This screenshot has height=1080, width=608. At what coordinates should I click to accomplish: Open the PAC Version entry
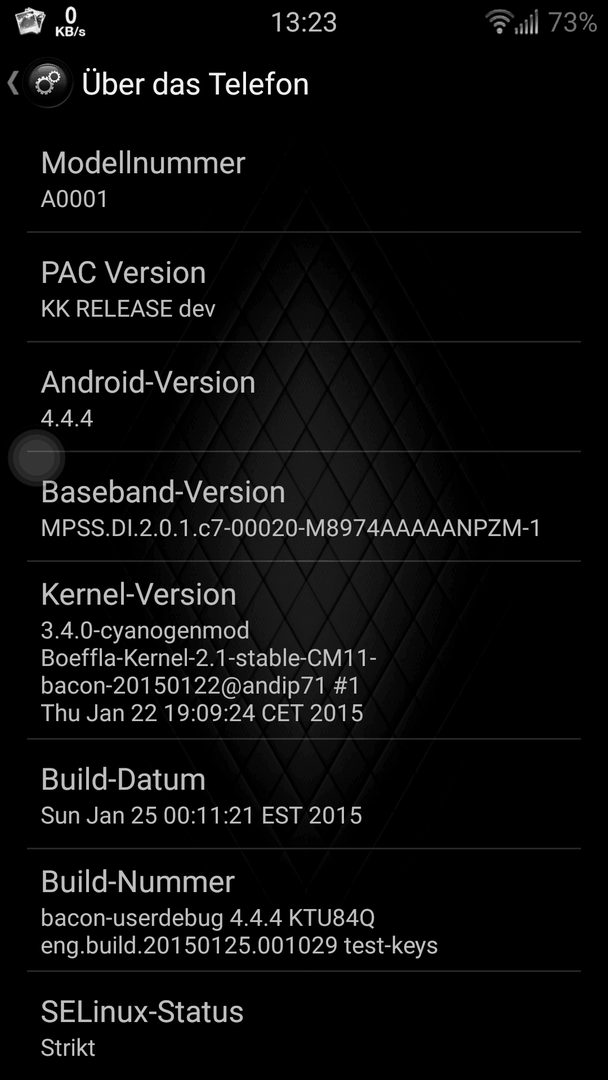[304, 287]
